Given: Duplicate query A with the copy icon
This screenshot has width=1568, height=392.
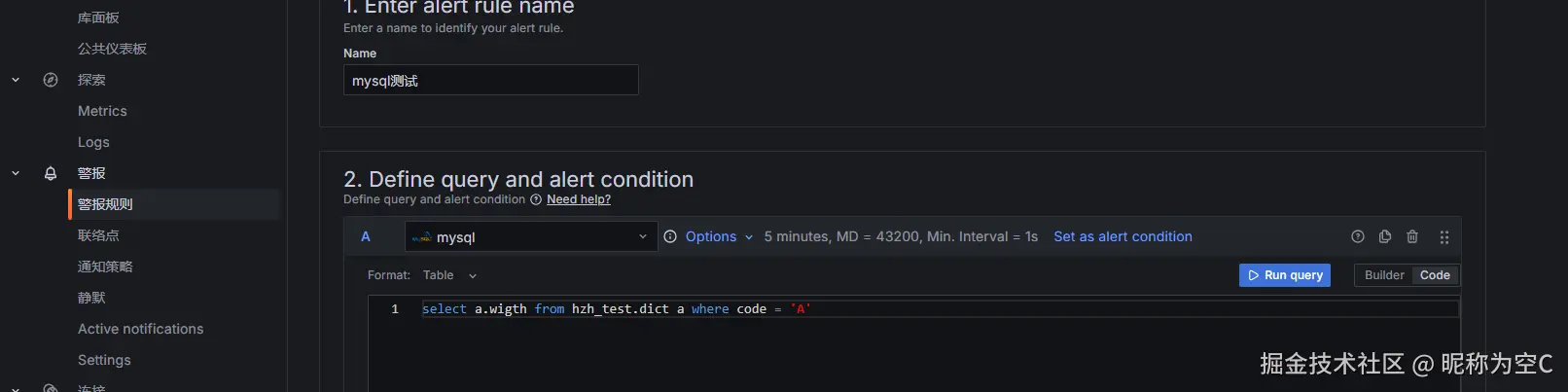Looking at the screenshot, I should (x=1385, y=236).
